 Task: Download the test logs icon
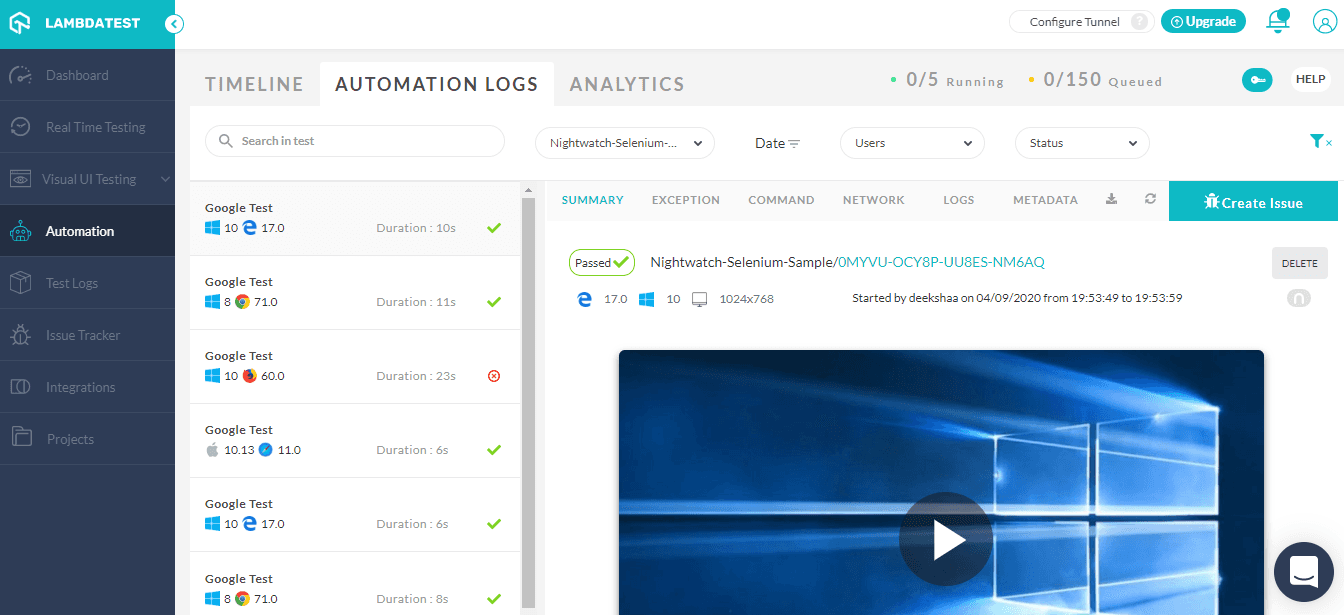coord(1111,199)
